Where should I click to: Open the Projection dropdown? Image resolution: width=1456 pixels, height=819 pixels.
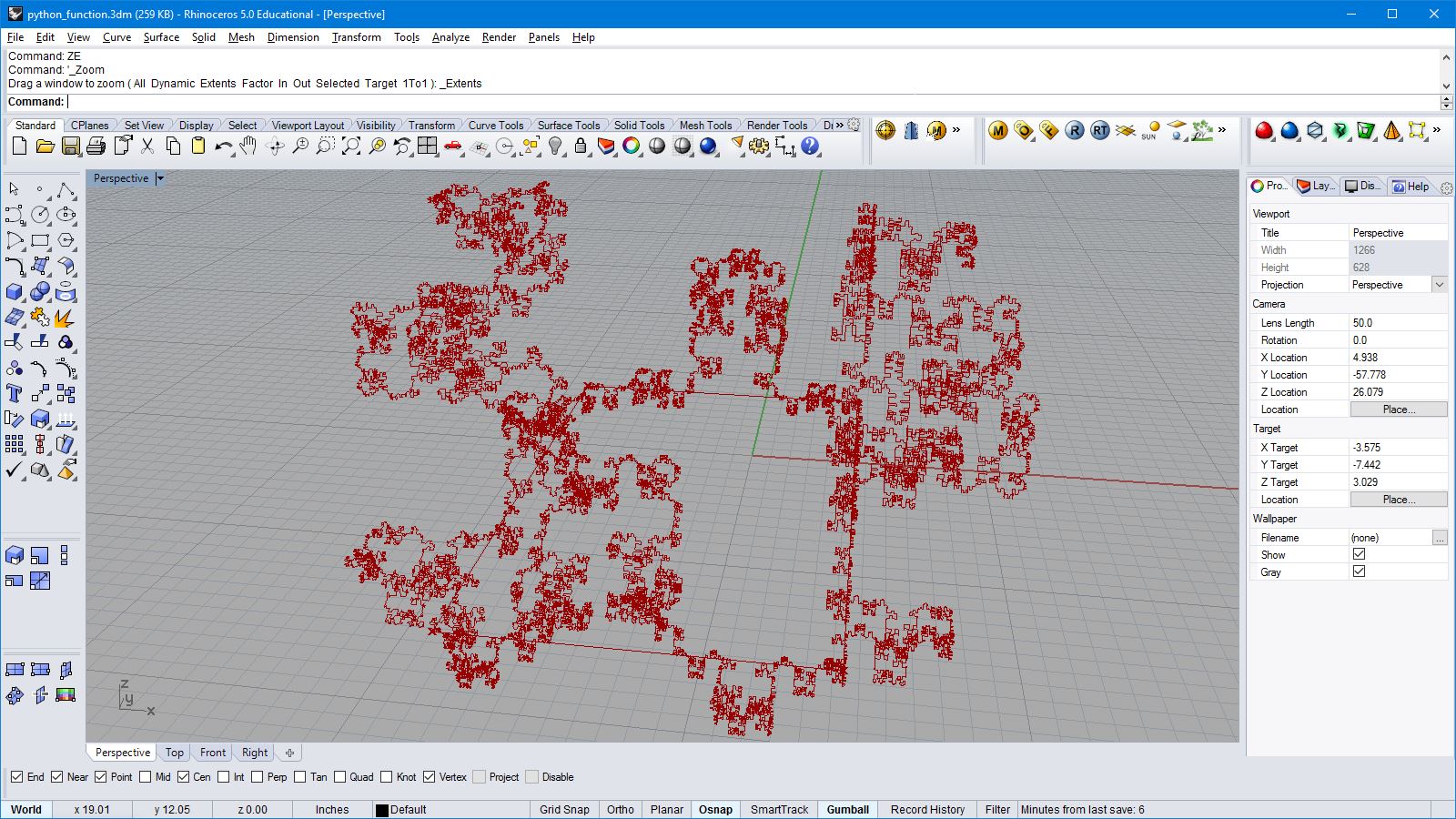[1439, 285]
